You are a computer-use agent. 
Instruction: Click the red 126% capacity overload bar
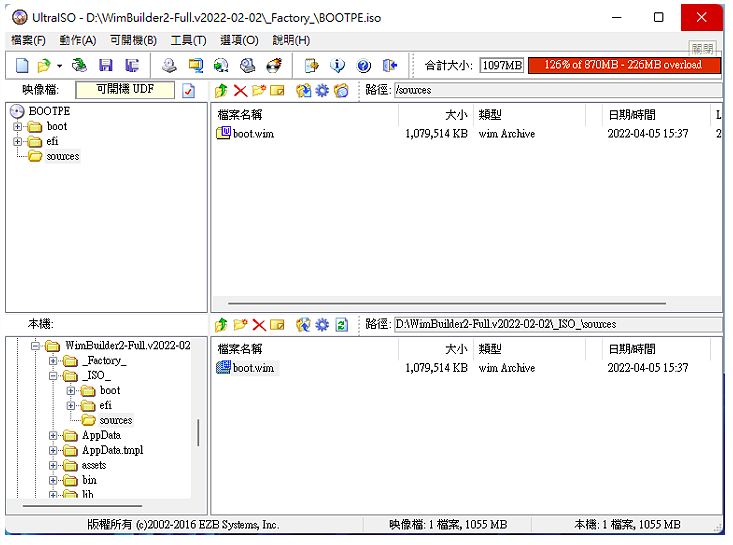625,65
